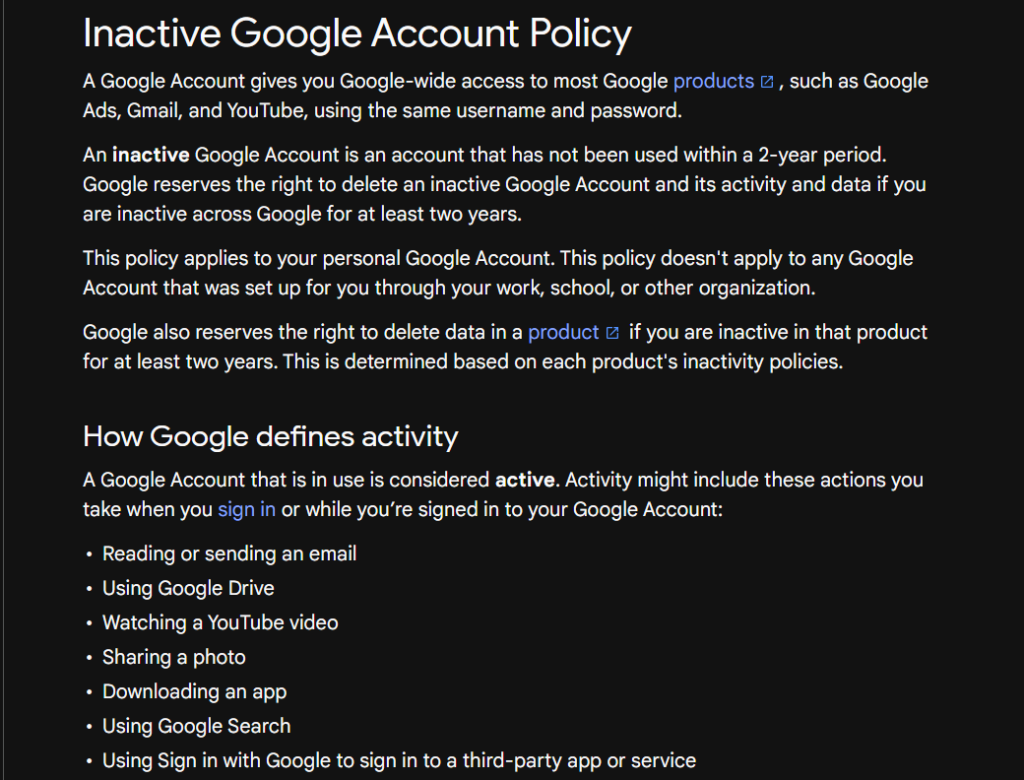Click the external-link icon beside 'product'
The width and height of the screenshot is (1024, 780).
613,333
